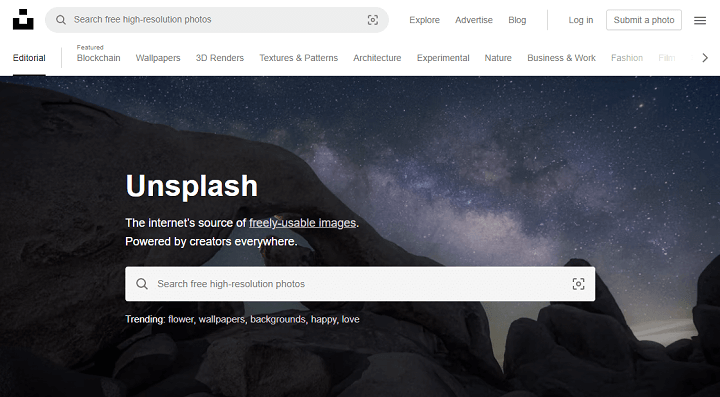Open Business & Work category

561,58
